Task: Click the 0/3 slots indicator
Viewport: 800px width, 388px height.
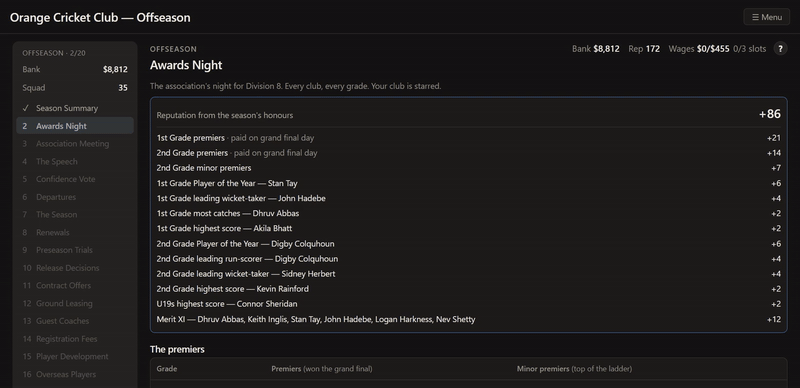Action: (749, 49)
